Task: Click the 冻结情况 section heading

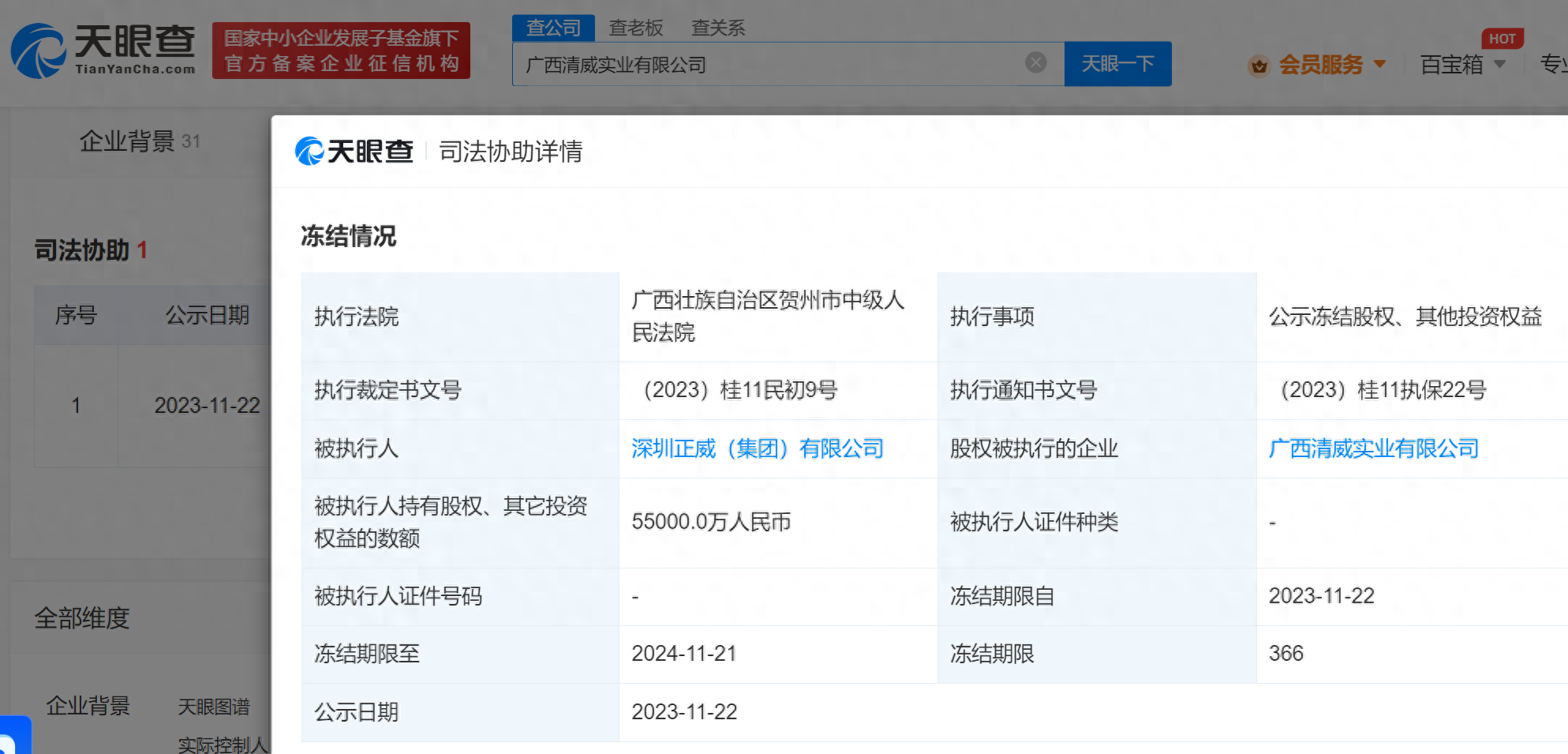Action: click(348, 236)
